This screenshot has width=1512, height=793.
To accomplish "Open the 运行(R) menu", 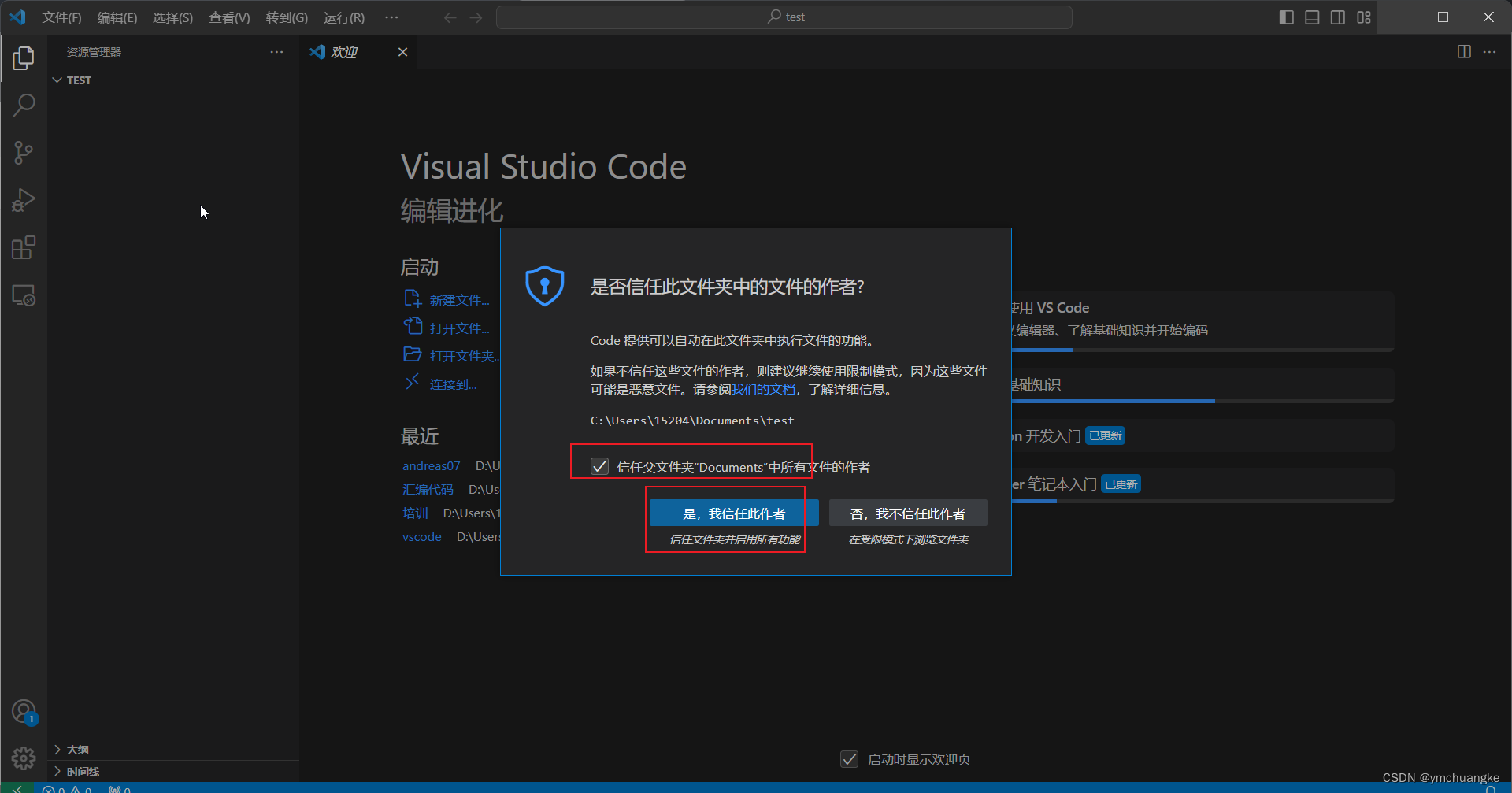I will [x=344, y=17].
